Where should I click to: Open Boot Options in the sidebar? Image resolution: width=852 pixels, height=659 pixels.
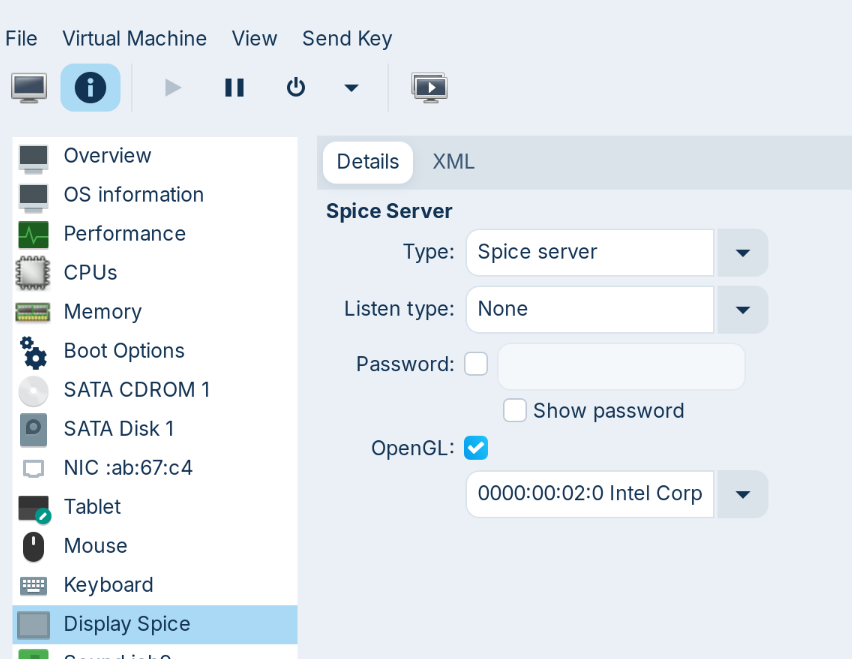point(124,351)
